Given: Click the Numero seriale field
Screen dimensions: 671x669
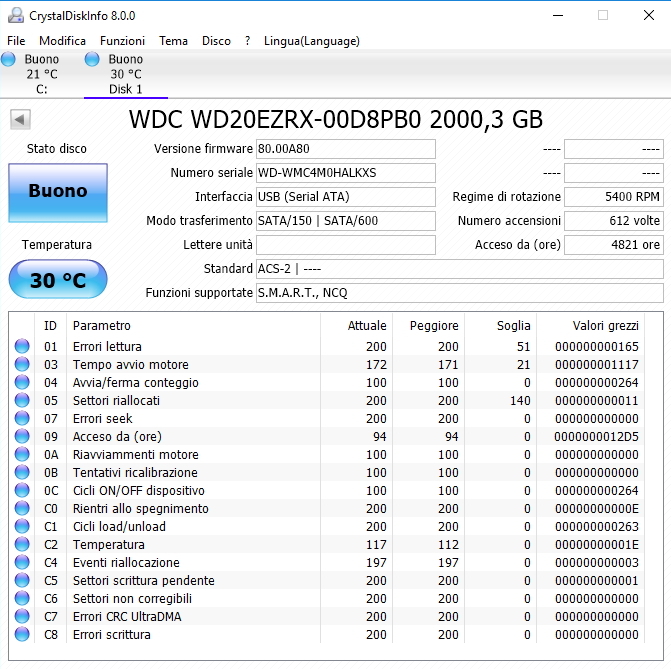Looking at the screenshot, I should (x=346, y=173).
